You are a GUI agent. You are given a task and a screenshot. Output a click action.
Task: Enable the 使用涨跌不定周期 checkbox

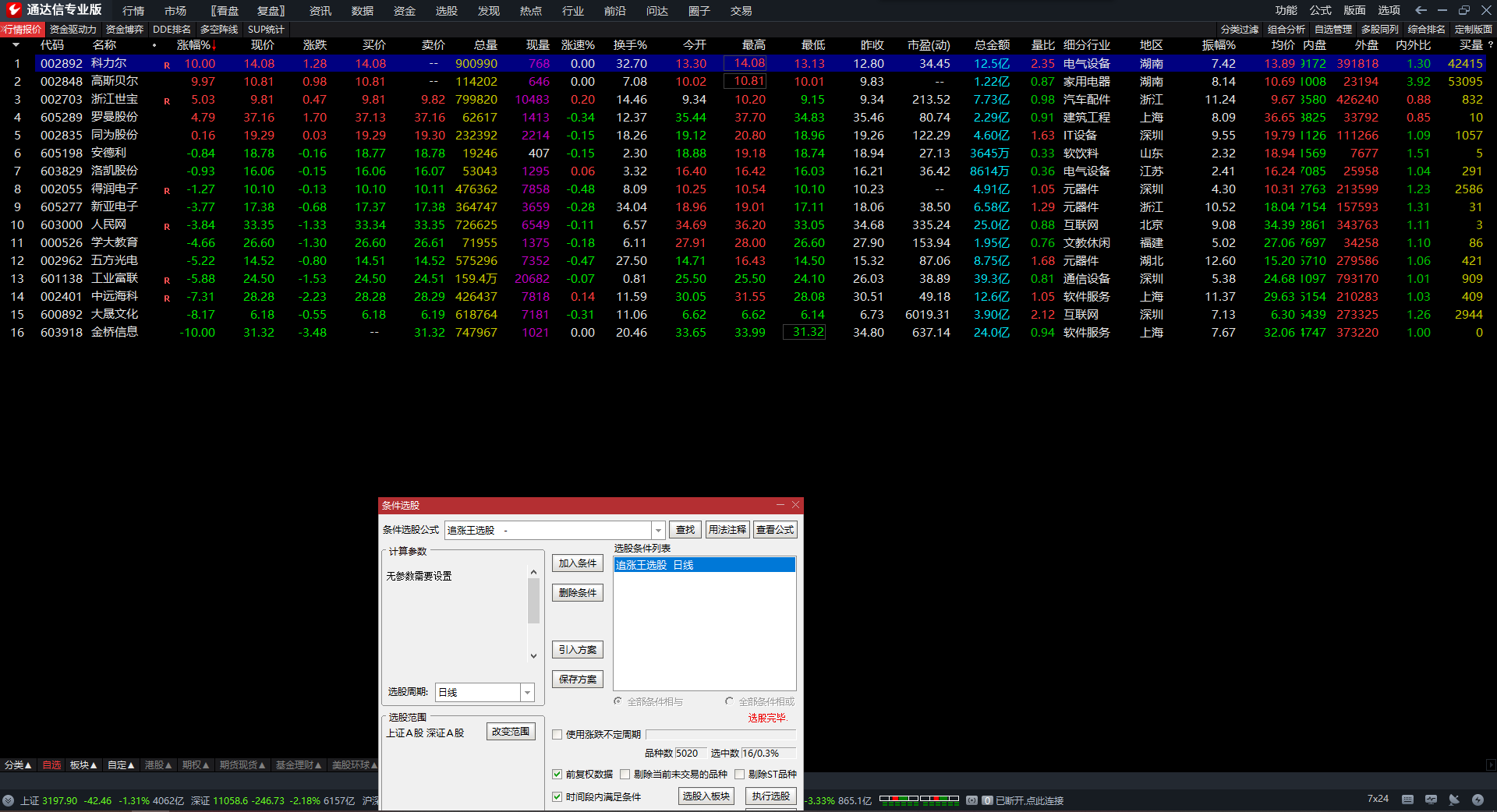tap(557, 734)
